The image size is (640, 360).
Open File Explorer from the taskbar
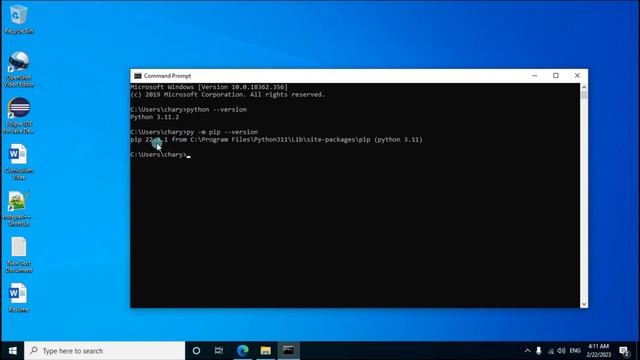(266, 351)
